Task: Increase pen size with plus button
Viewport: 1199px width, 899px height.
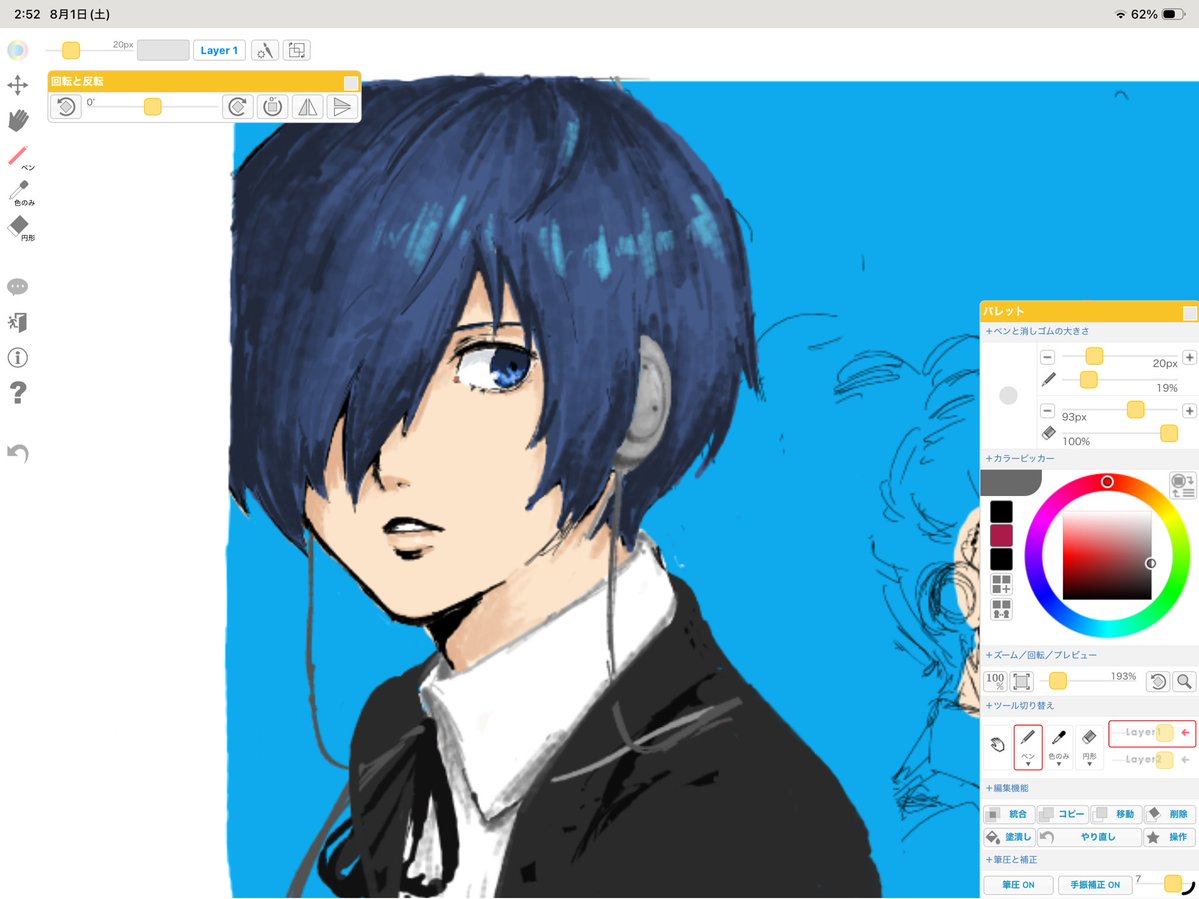Action: click(1189, 357)
